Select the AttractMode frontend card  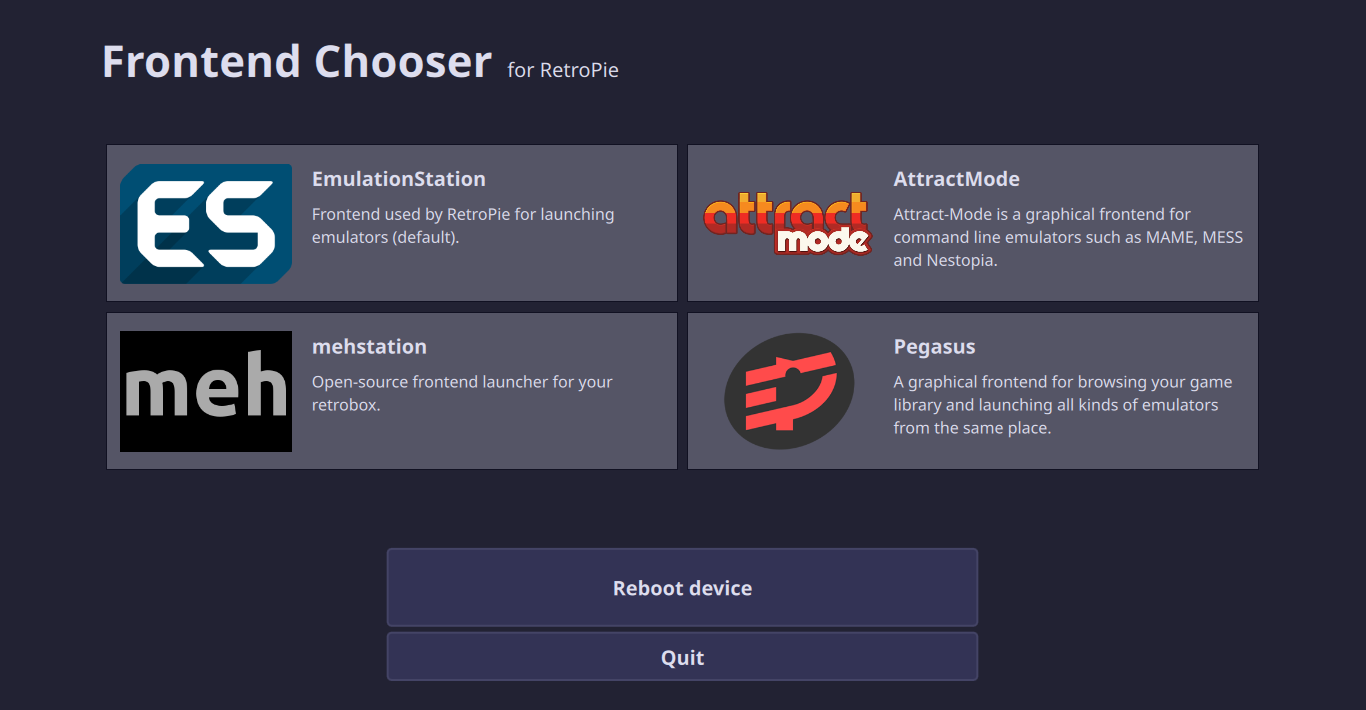coord(972,222)
